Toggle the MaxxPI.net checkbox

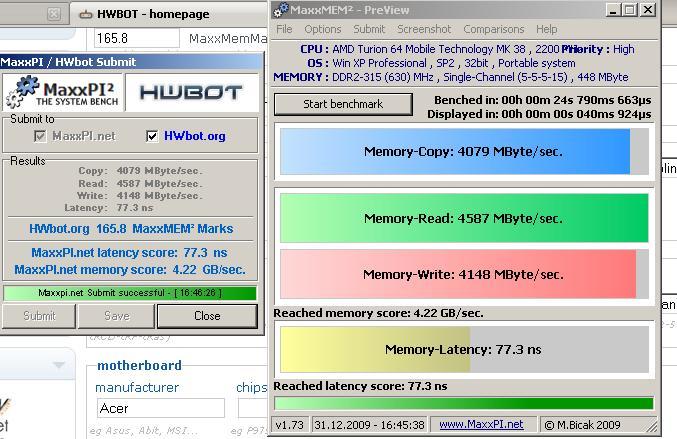[x=40, y=136]
